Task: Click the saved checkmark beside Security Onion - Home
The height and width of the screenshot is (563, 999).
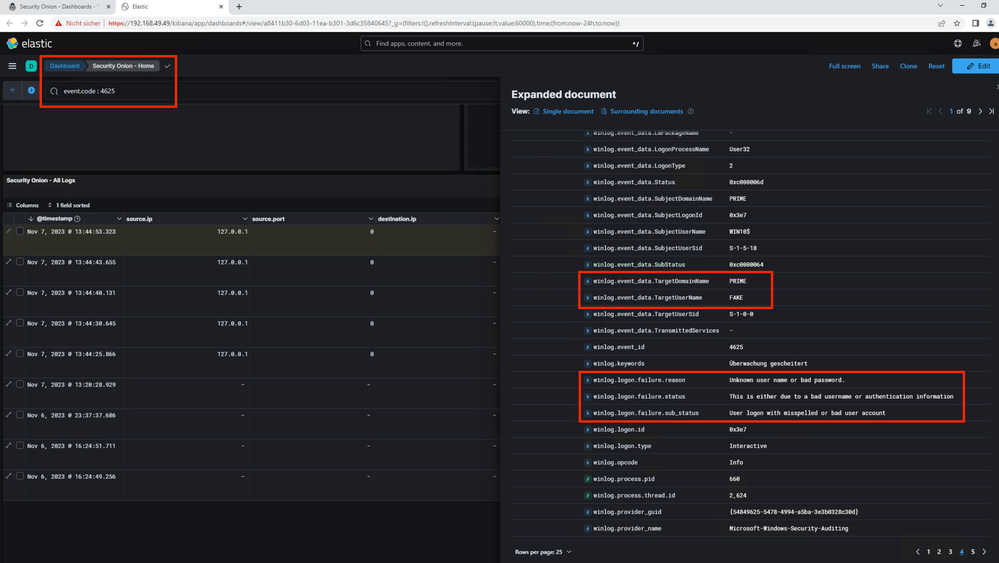Action: [168, 66]
